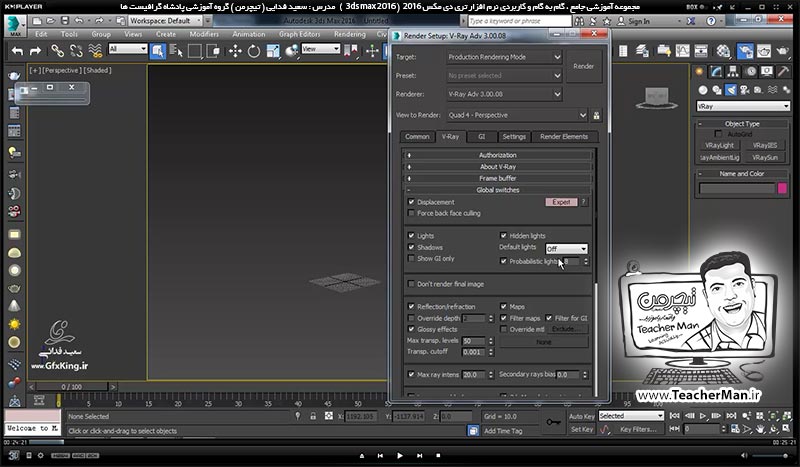Image resolution: width=800 pixels, height=467 pixels.
Task: Enable Show GI only checkbox
Action: [x=411, y=259]
